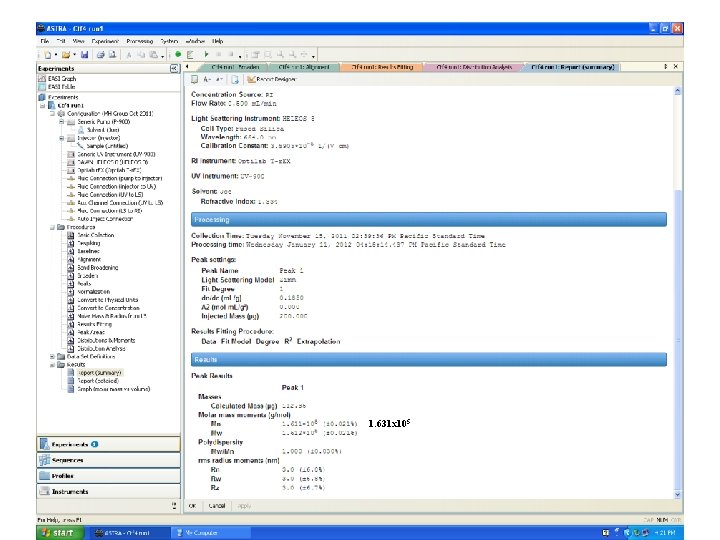Select the Band Broadening procedure

[93, 267]
